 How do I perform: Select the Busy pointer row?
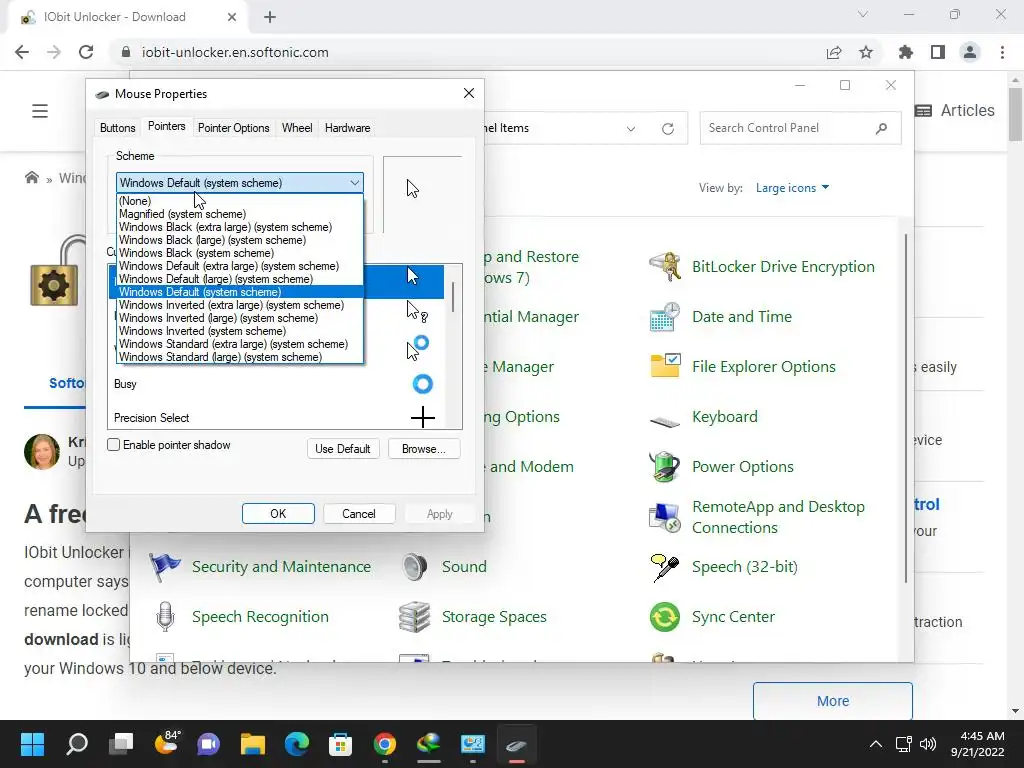277,384
